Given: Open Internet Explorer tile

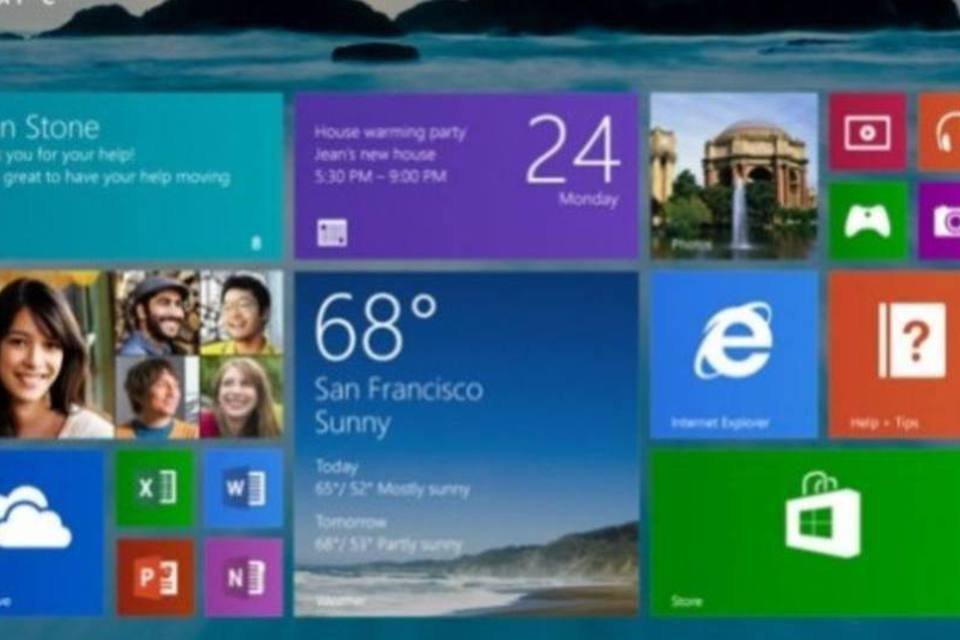Looking at the screenshot, I should point(734,354).
